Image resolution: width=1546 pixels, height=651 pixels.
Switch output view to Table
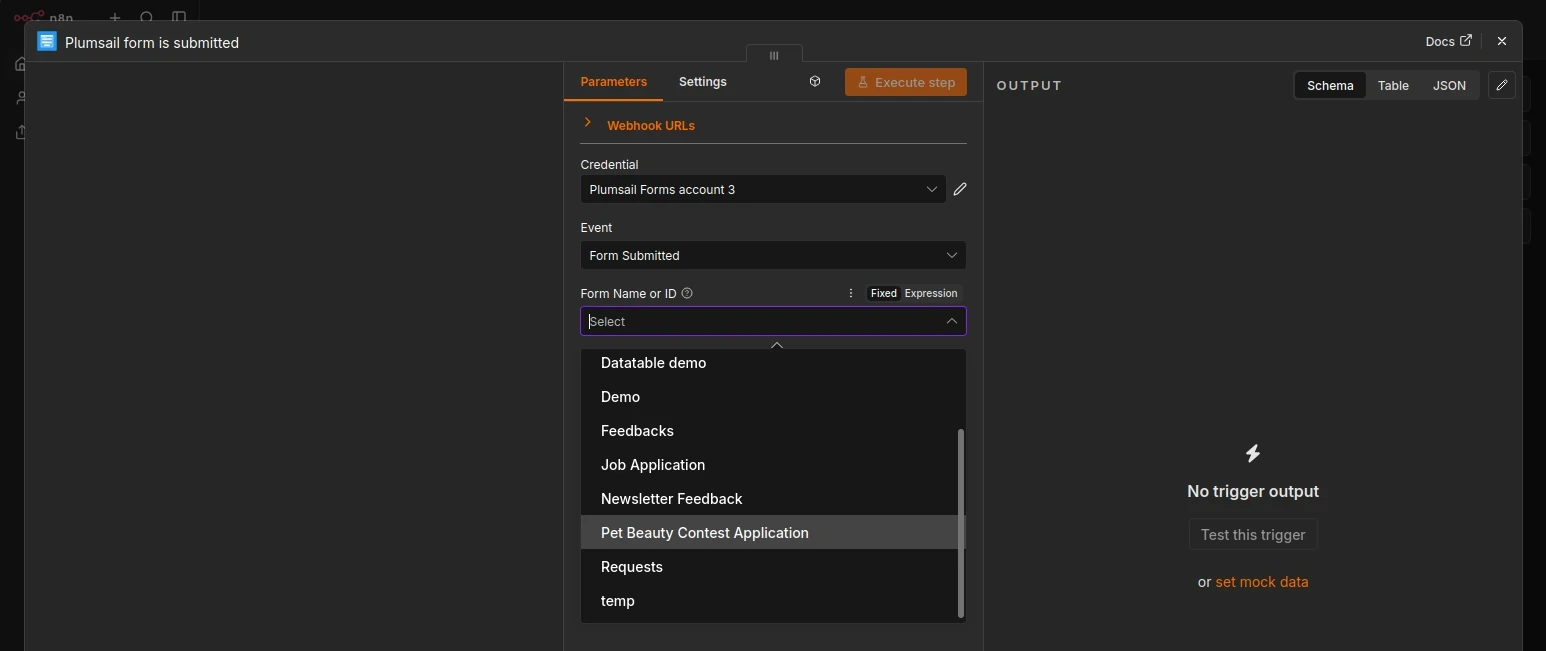click(1393, 85)
